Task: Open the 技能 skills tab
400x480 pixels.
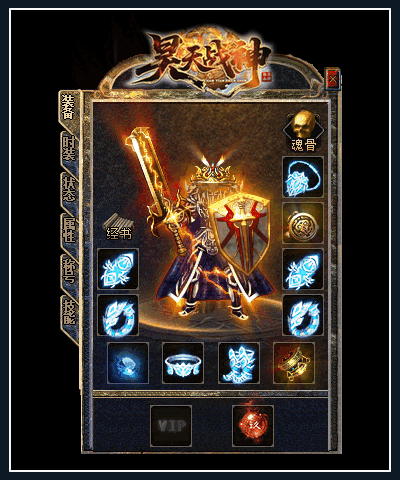Action: (69, 312)
